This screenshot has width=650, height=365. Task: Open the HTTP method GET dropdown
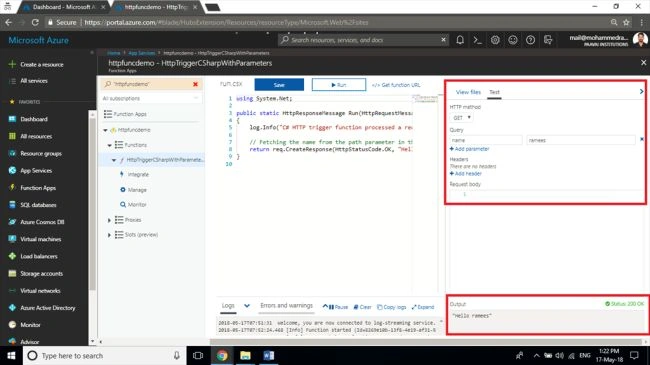(461, 118)
